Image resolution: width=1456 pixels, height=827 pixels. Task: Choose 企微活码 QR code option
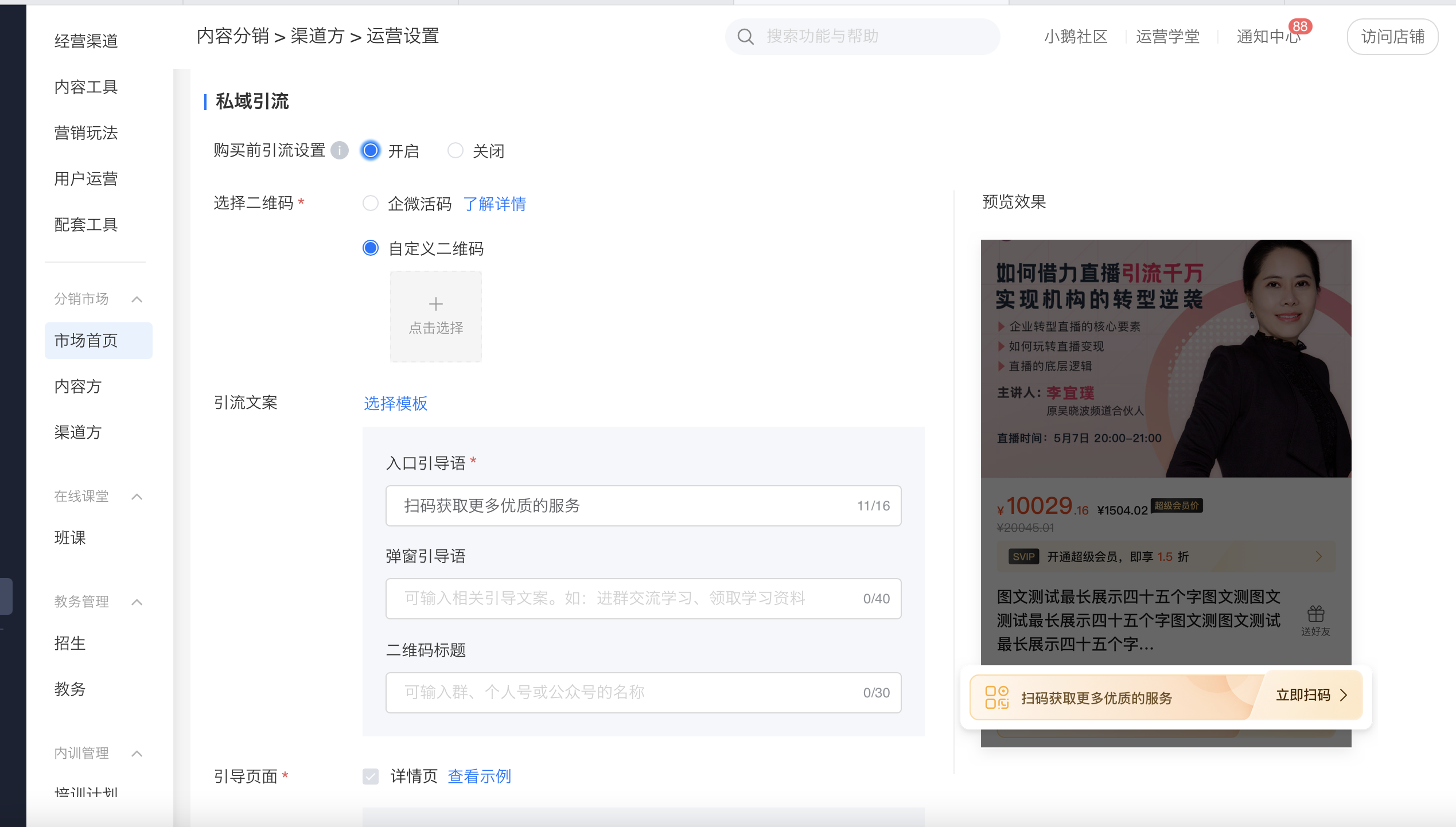click(x=371, y=203)
